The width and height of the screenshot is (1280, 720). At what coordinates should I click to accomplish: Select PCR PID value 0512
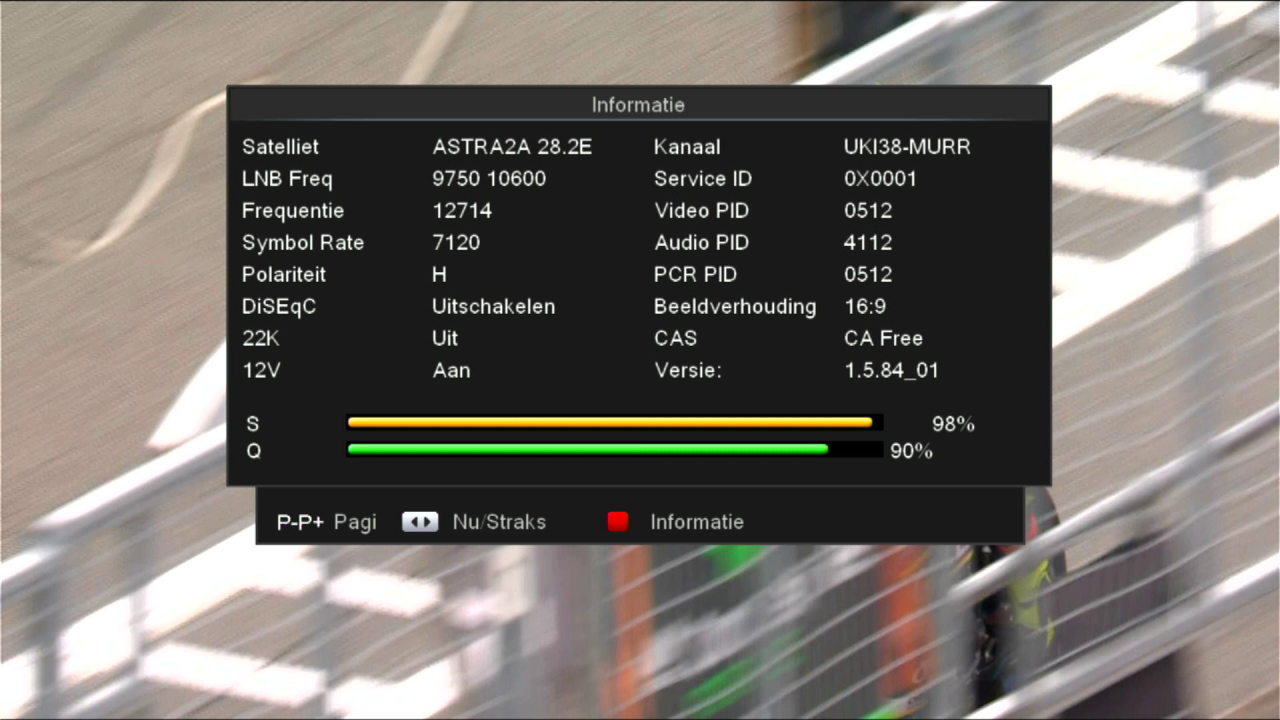coord(868,275)
